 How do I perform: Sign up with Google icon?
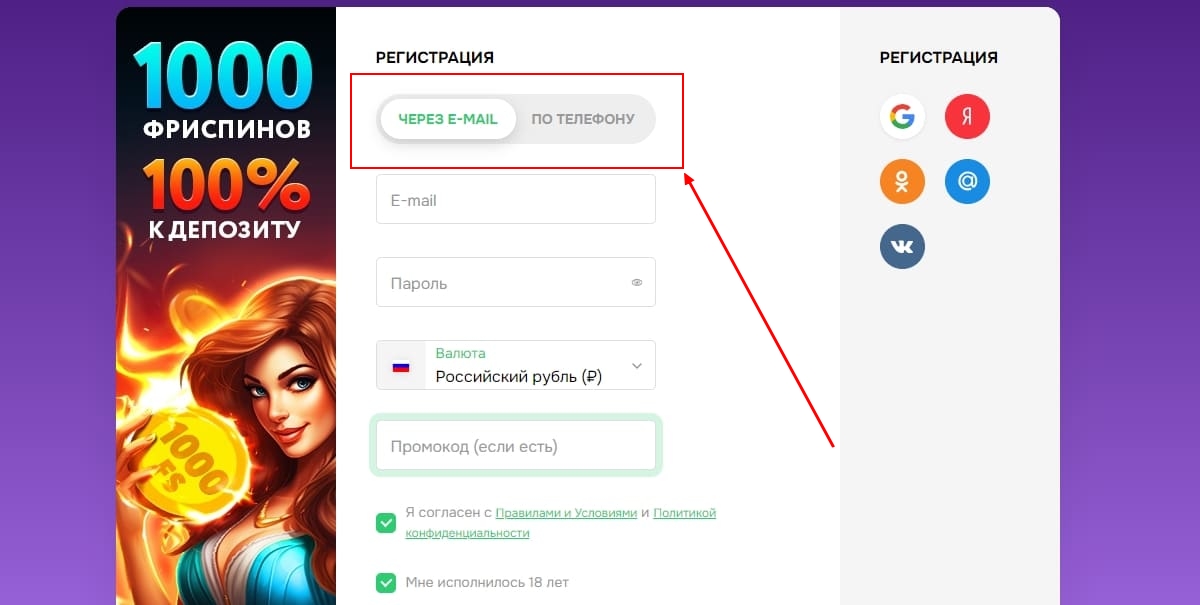(x=902, y=117)
